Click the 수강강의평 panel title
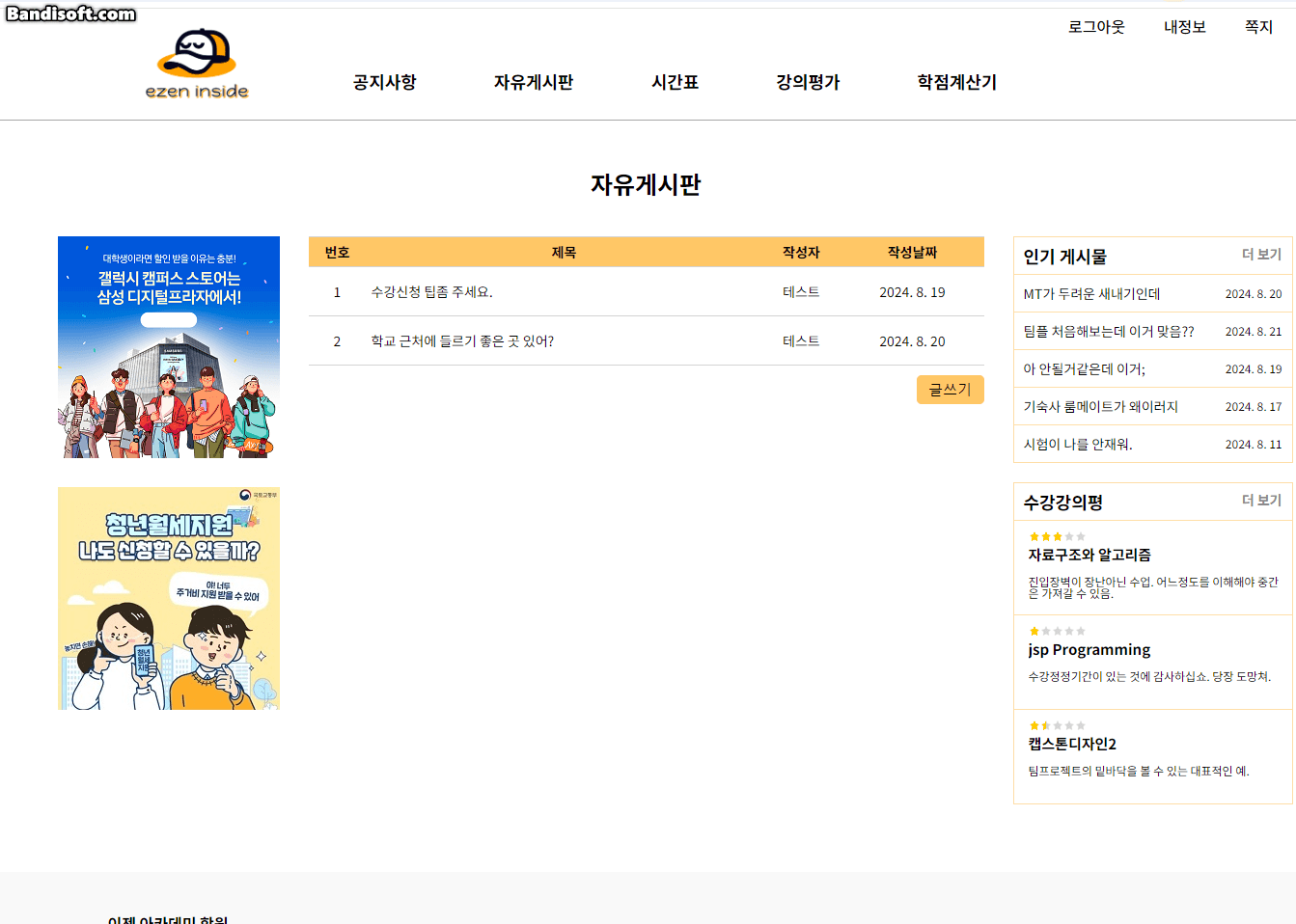Image resolution: width=1296 pixels, height=924 pixels. pos(1063,503)
